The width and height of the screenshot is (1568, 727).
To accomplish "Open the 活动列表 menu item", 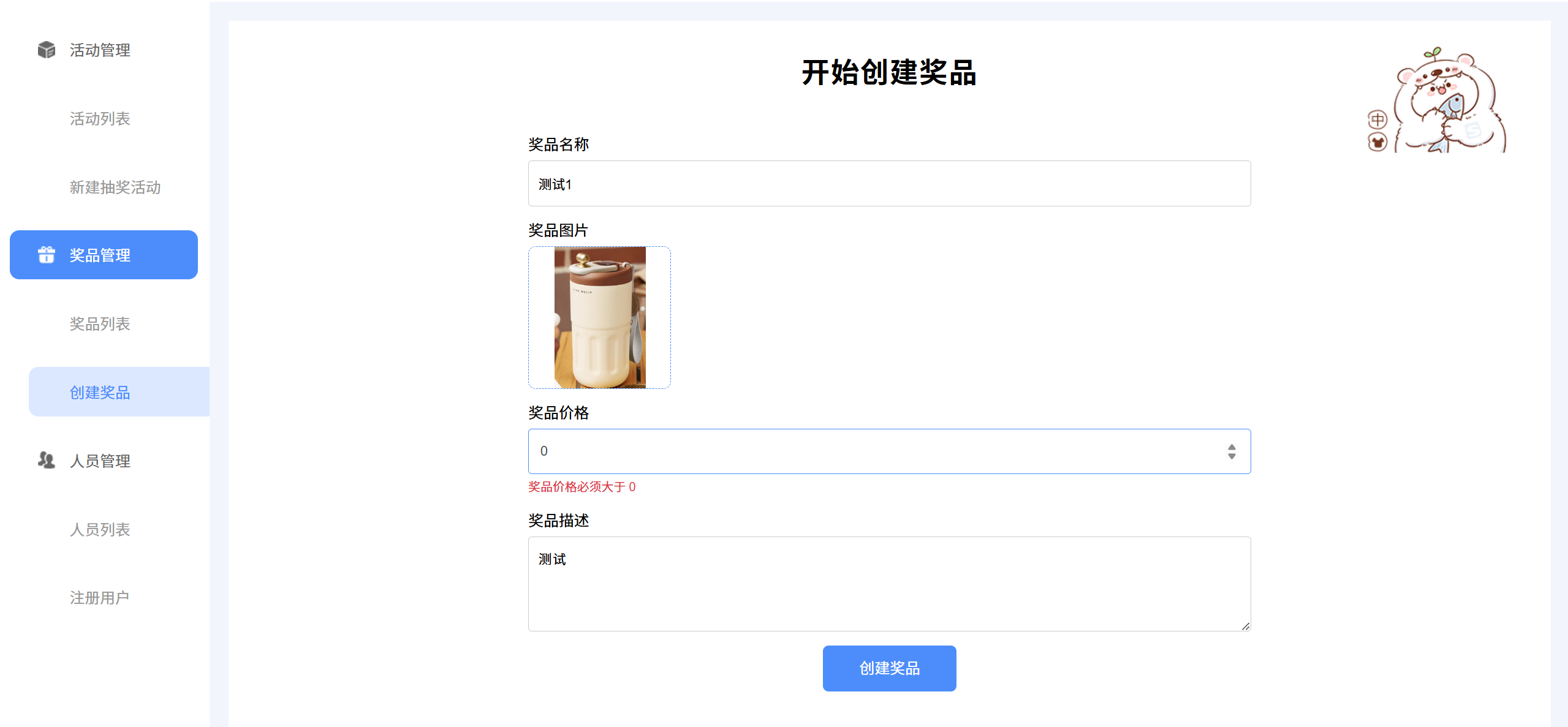I will click(100, 119).
